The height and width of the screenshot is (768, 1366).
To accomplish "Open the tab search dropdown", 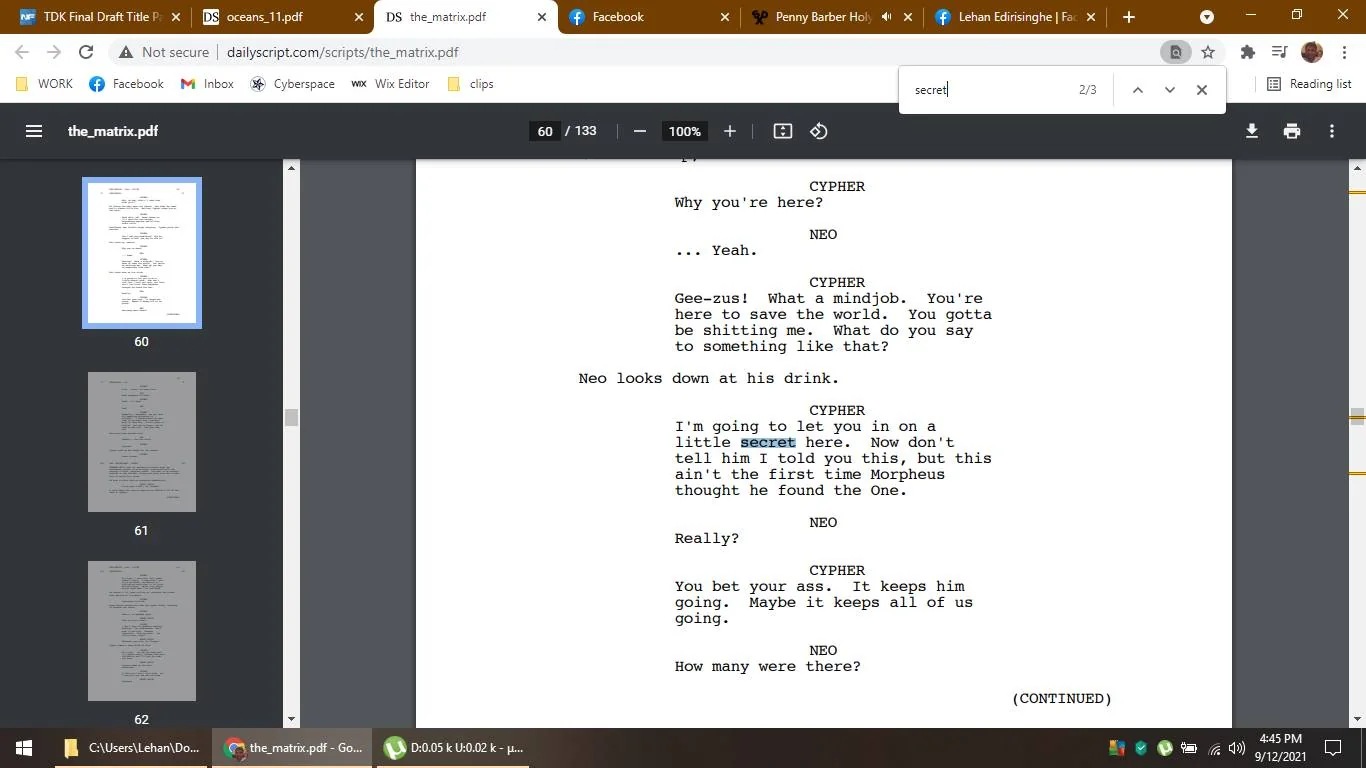I will [1207, 17].
